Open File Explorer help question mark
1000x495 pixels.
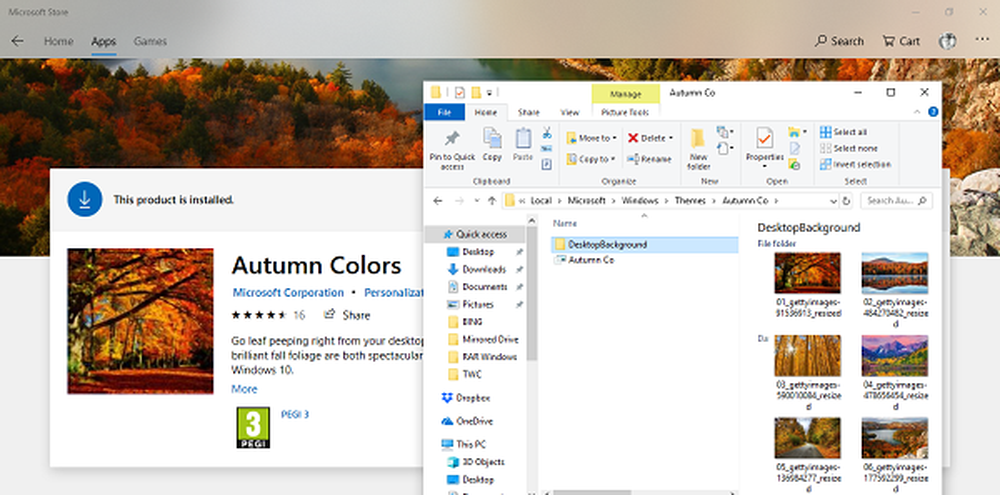(x=932, y=112)
